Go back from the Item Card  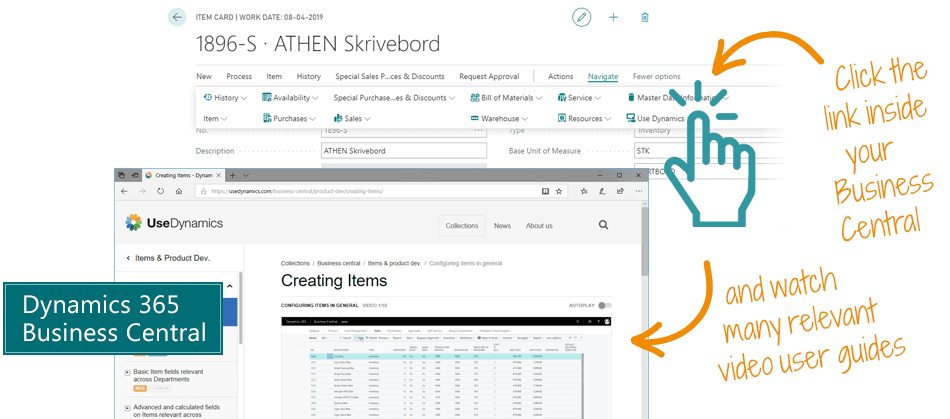pyautogui.click(x=177, y=17)
